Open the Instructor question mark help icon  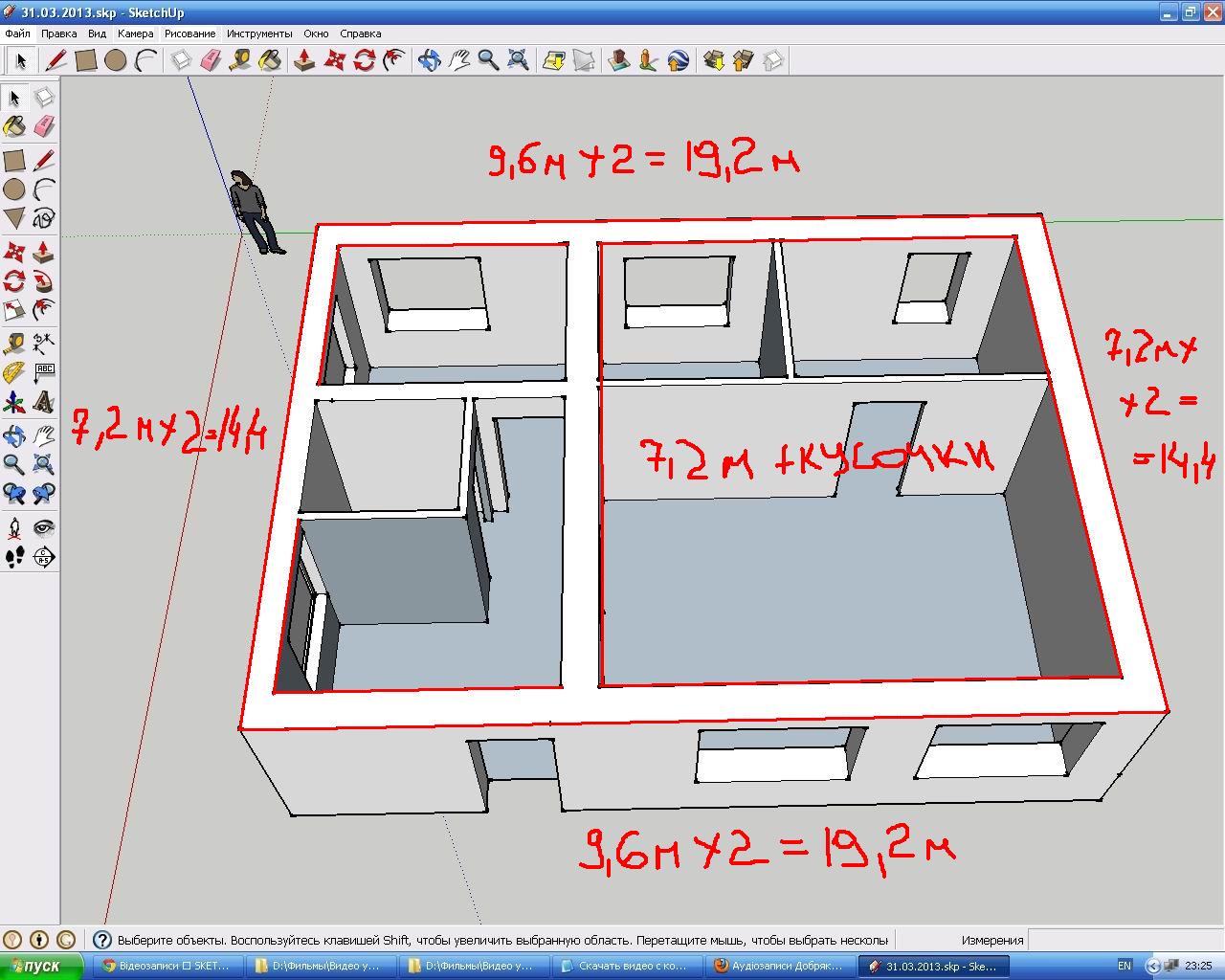point(102,940)
